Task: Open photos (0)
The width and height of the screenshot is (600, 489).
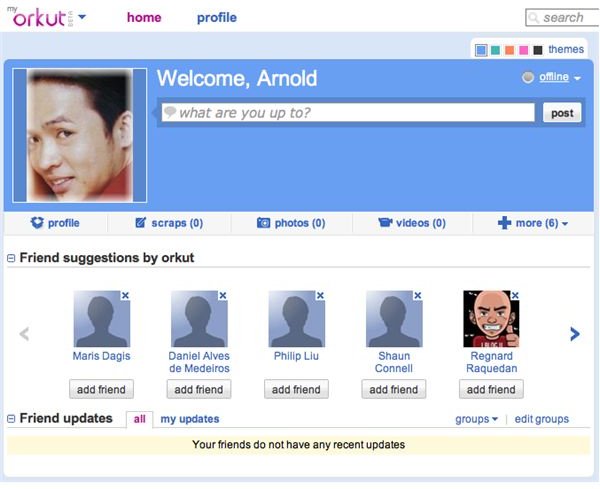Action: 300,223
